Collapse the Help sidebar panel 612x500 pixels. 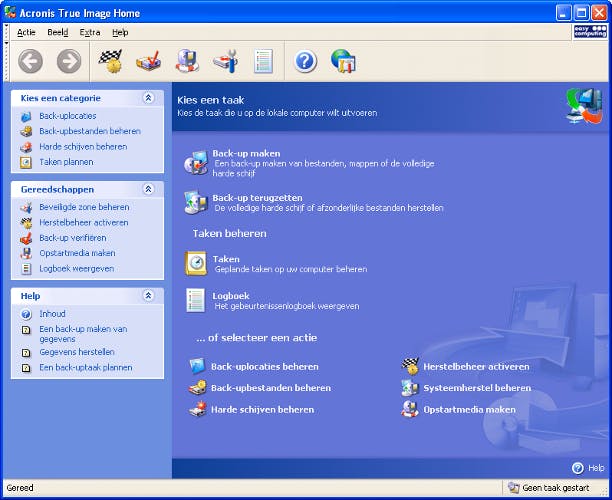pos(148,295)
